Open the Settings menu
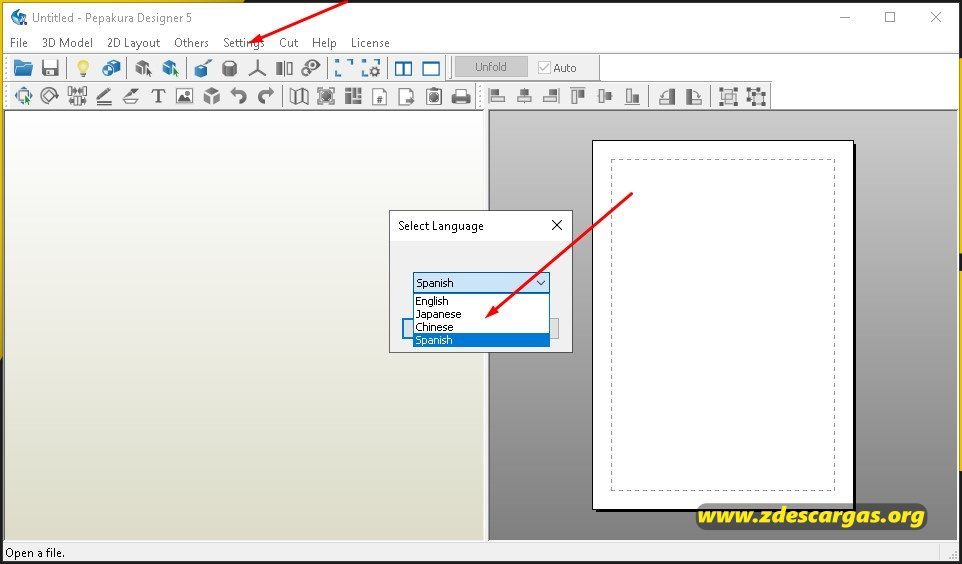Image resolution: width=962 pixels, height=564 pixels. tap(244, 43)
